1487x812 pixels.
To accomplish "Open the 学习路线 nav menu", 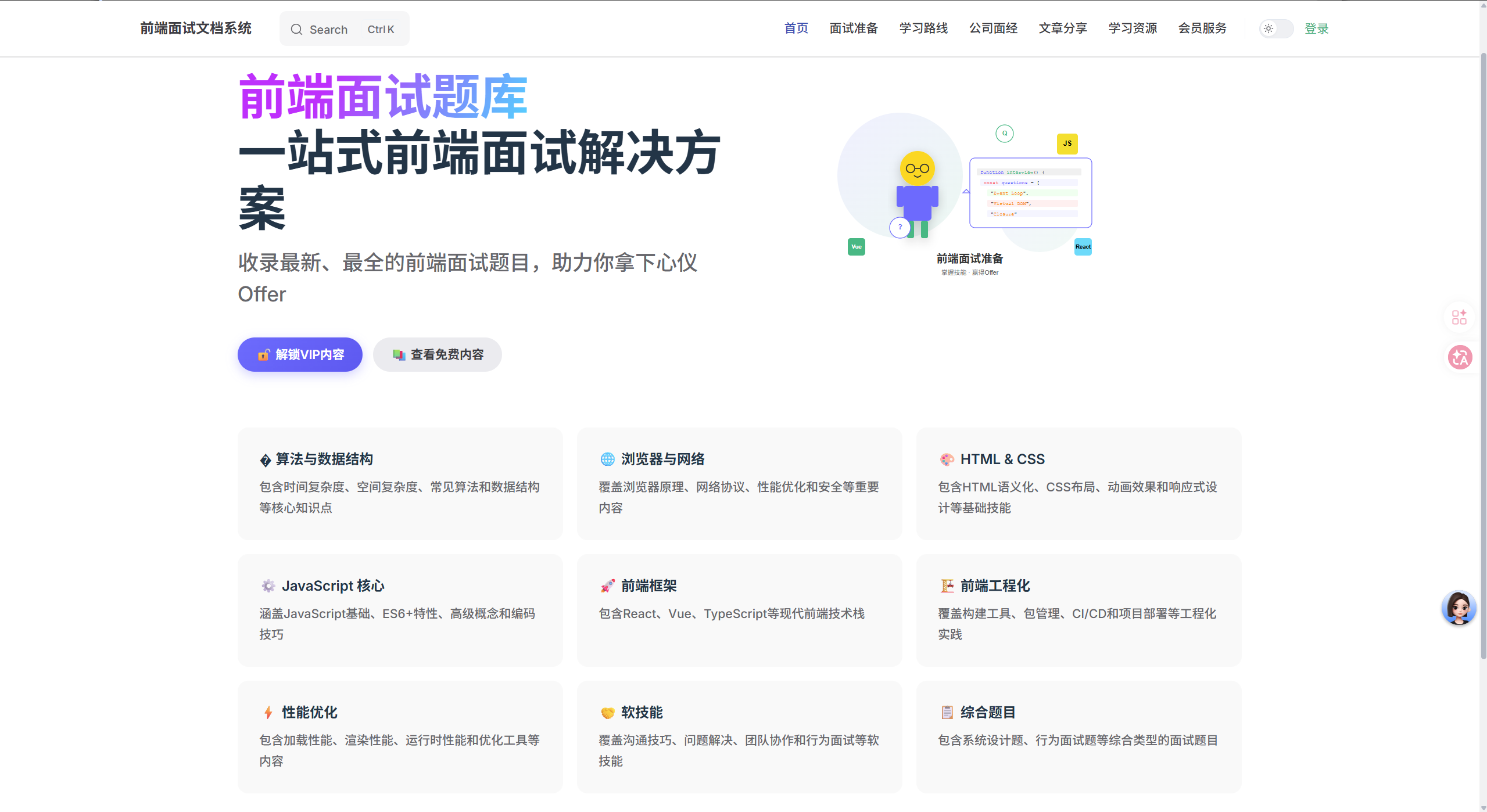I will click(923, 28).
